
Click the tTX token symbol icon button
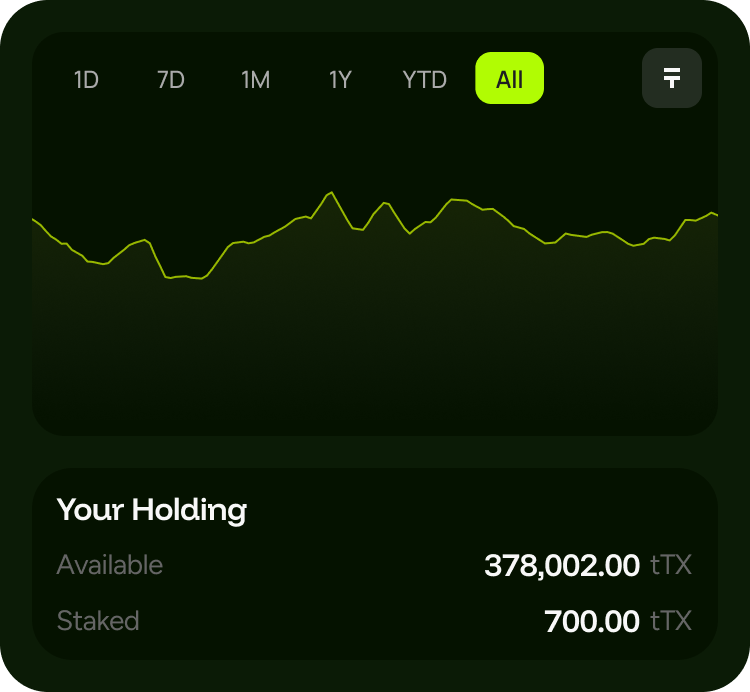tap(671, 78)
